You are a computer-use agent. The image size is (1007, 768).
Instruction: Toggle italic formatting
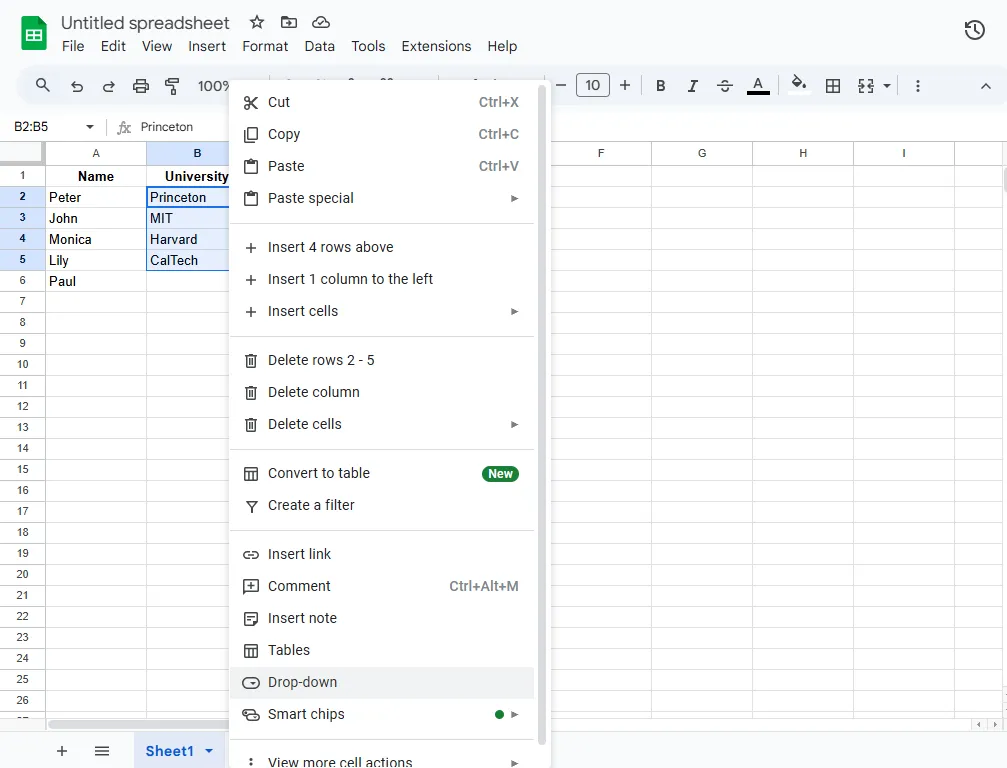click(692, 86)
